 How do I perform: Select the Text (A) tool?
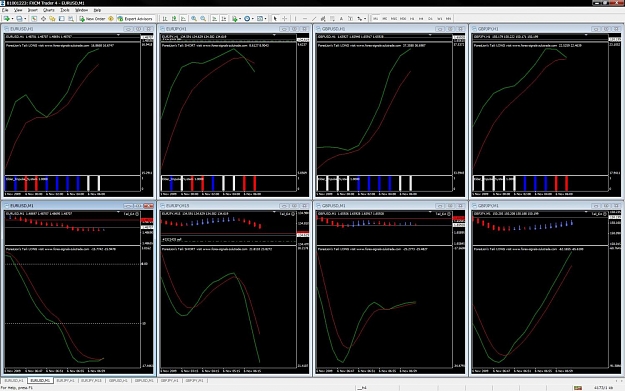click(341, 18)
